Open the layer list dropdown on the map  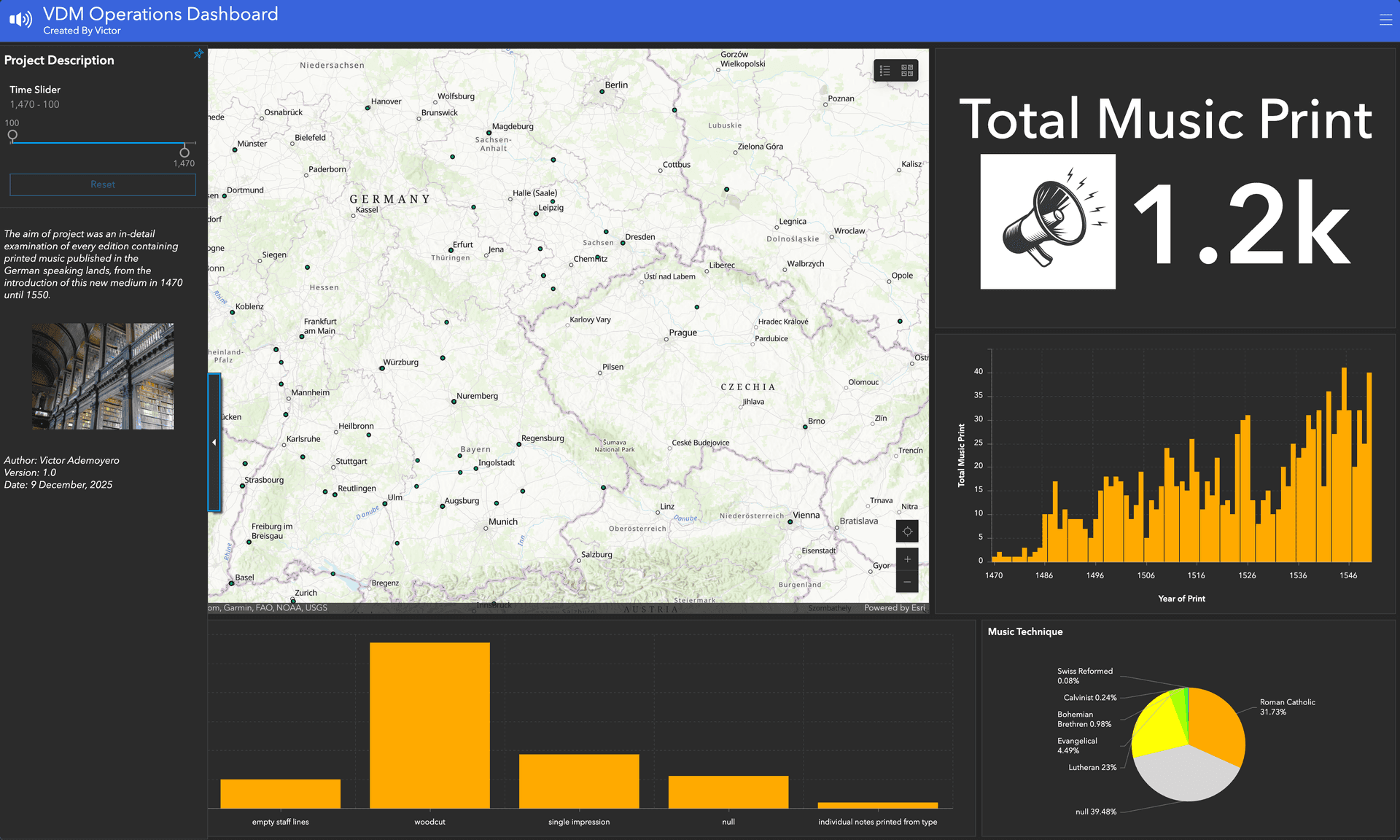click(x=885, y=70)
